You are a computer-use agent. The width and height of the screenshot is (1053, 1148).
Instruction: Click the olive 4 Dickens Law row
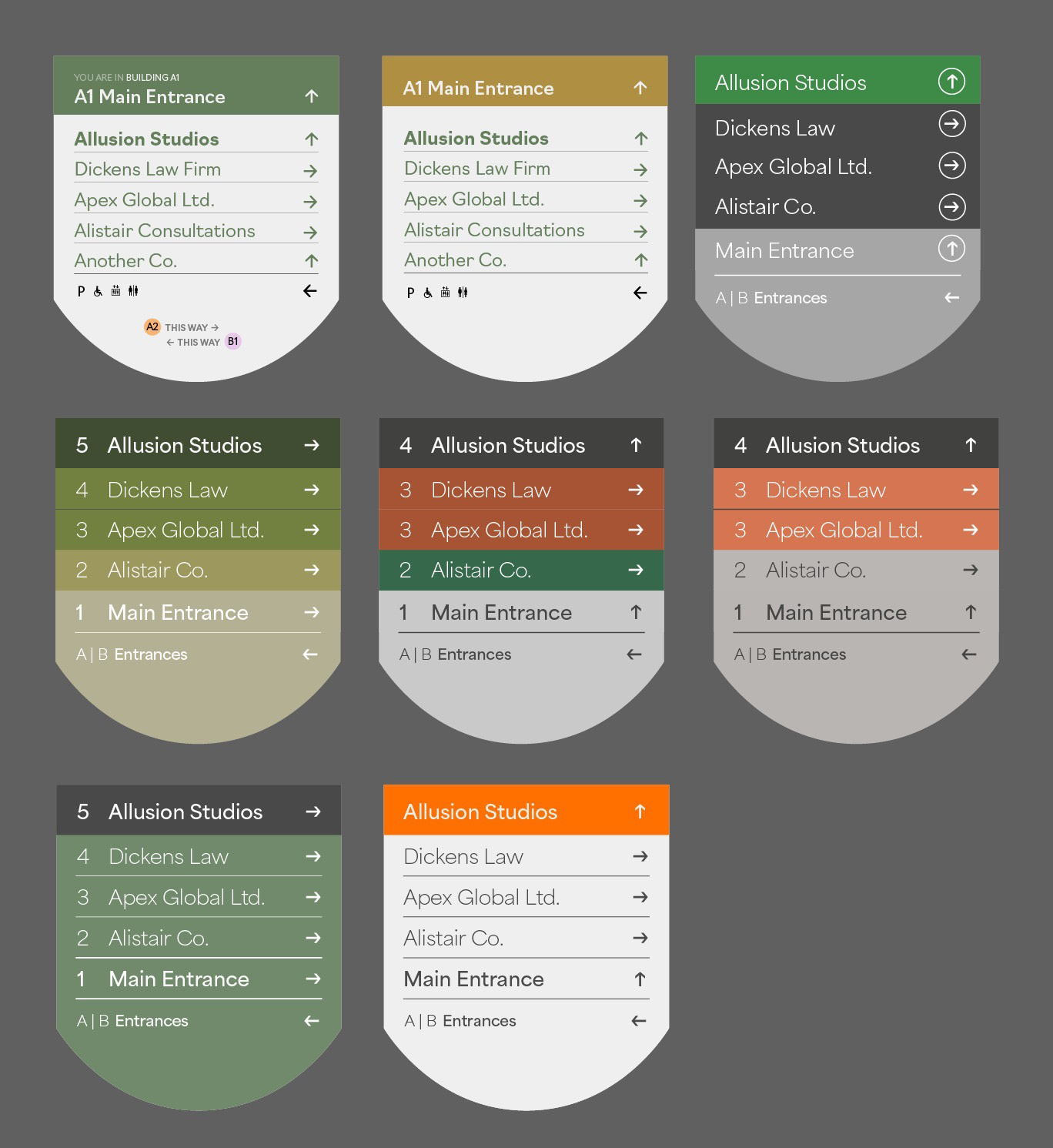click(198, 489)
